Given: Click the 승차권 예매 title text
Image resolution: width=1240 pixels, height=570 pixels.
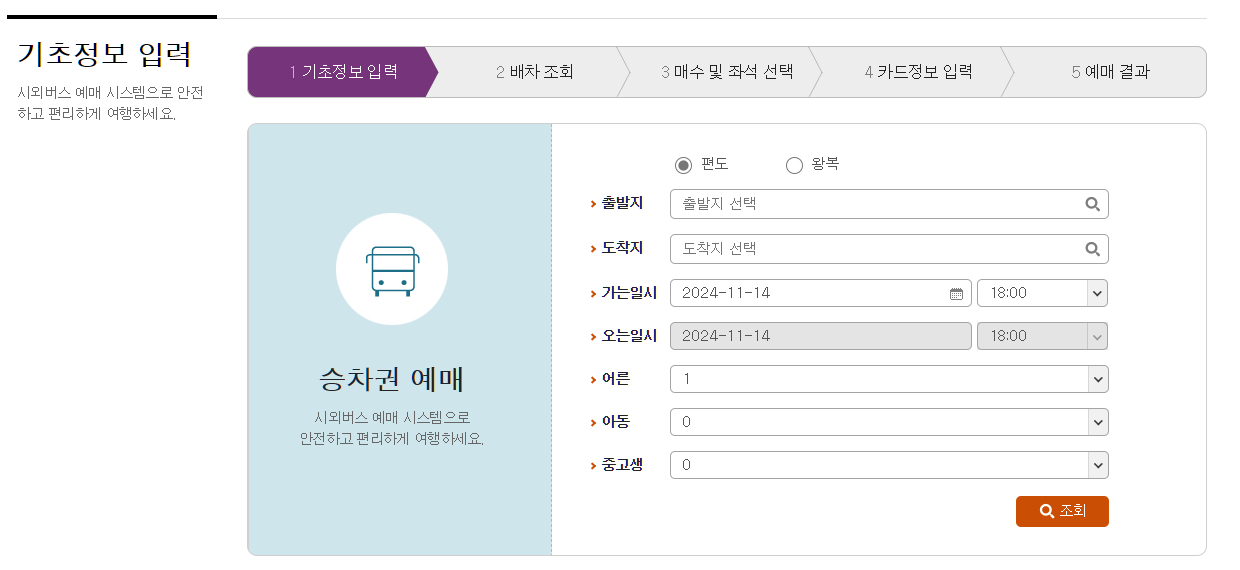Looking at the screenshot, I should tap(391, 380).
